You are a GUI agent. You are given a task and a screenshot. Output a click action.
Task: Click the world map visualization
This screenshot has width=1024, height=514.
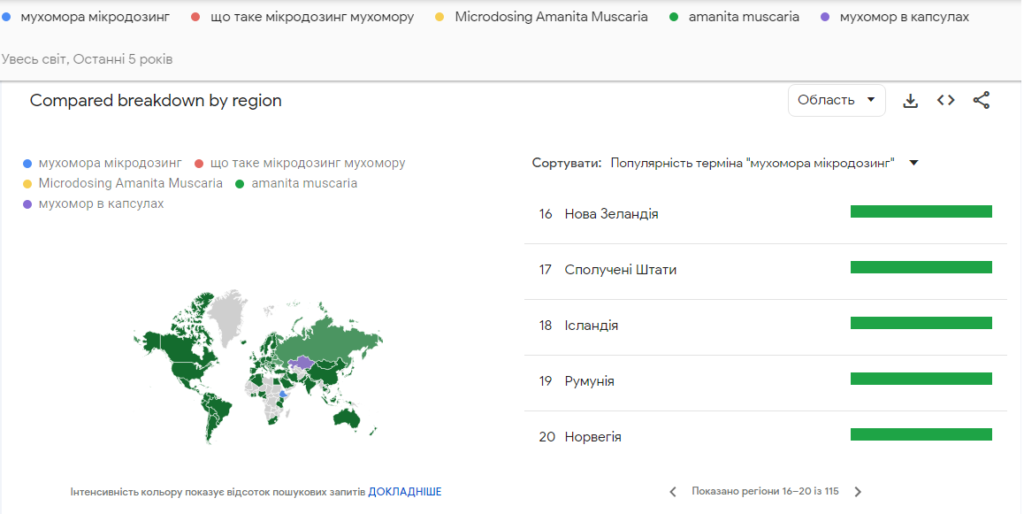[260, 365]
